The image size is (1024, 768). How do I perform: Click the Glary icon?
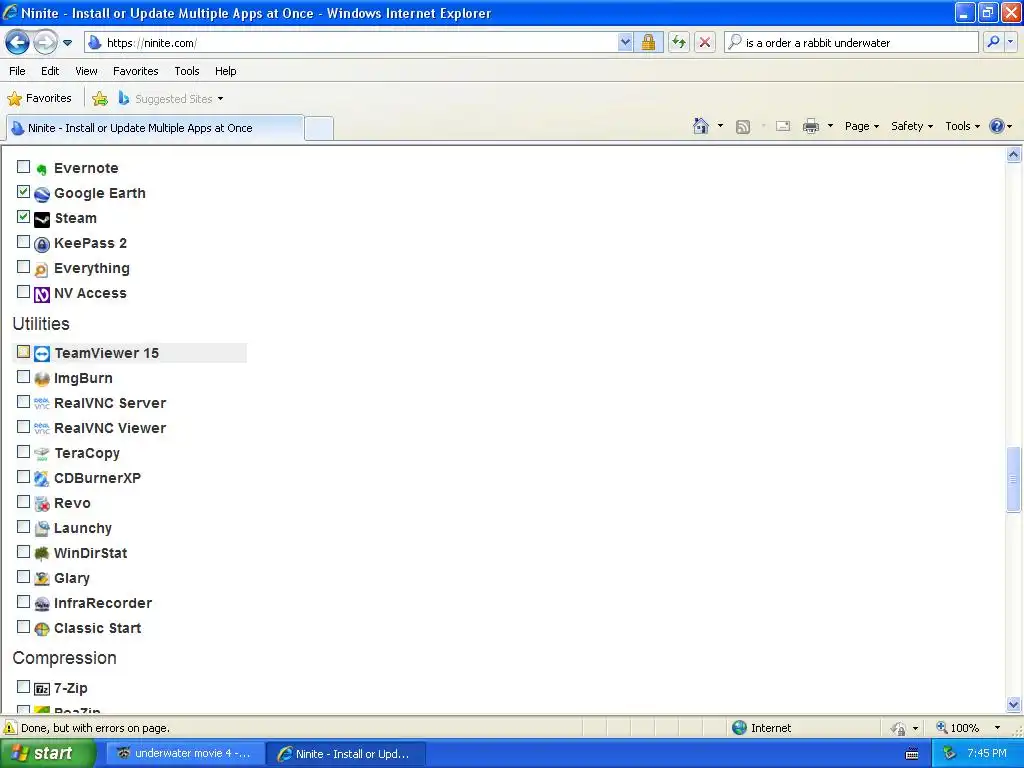pos(42,579)
